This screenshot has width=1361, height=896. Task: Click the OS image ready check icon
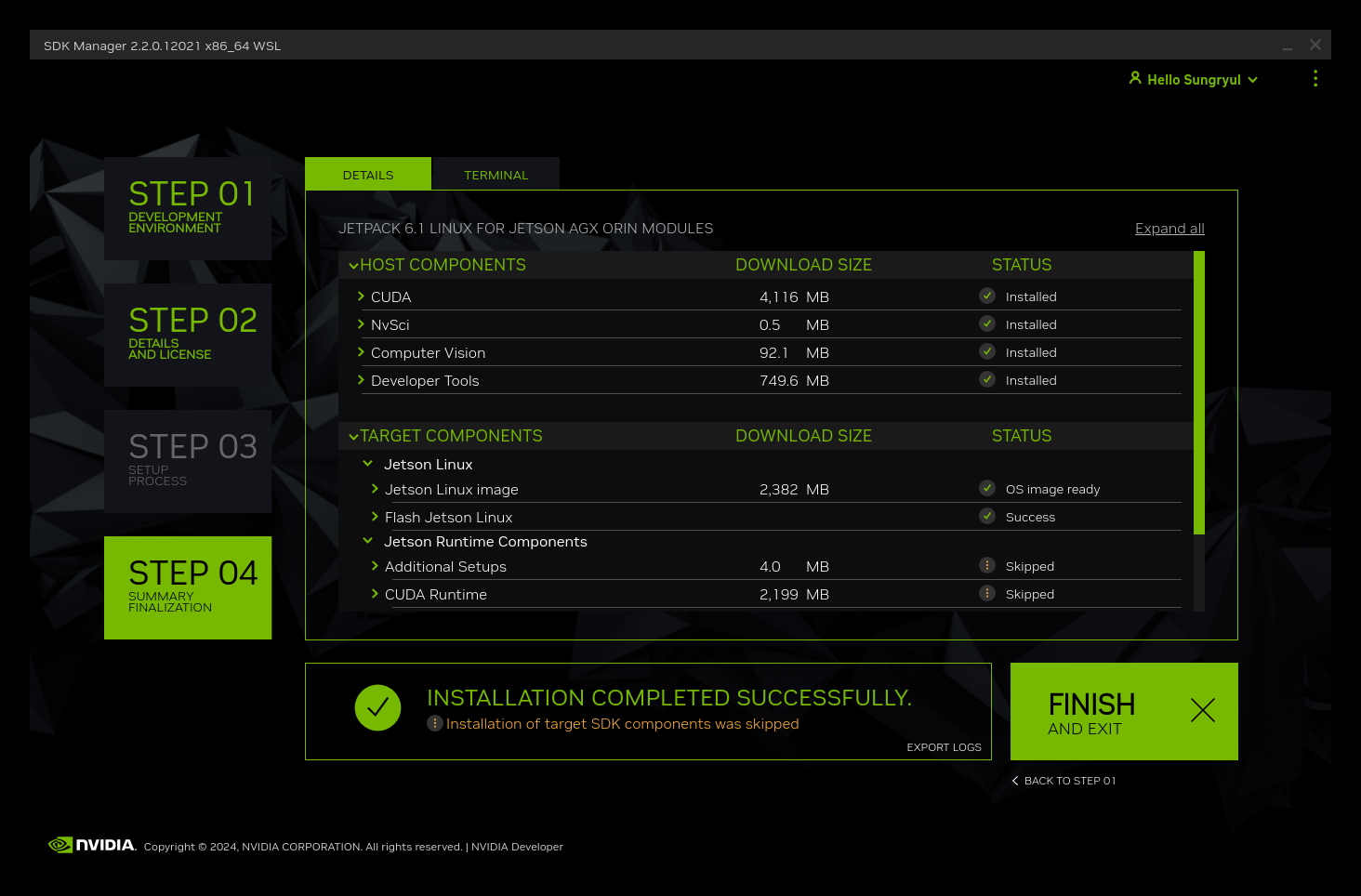[x=987, y=488]
